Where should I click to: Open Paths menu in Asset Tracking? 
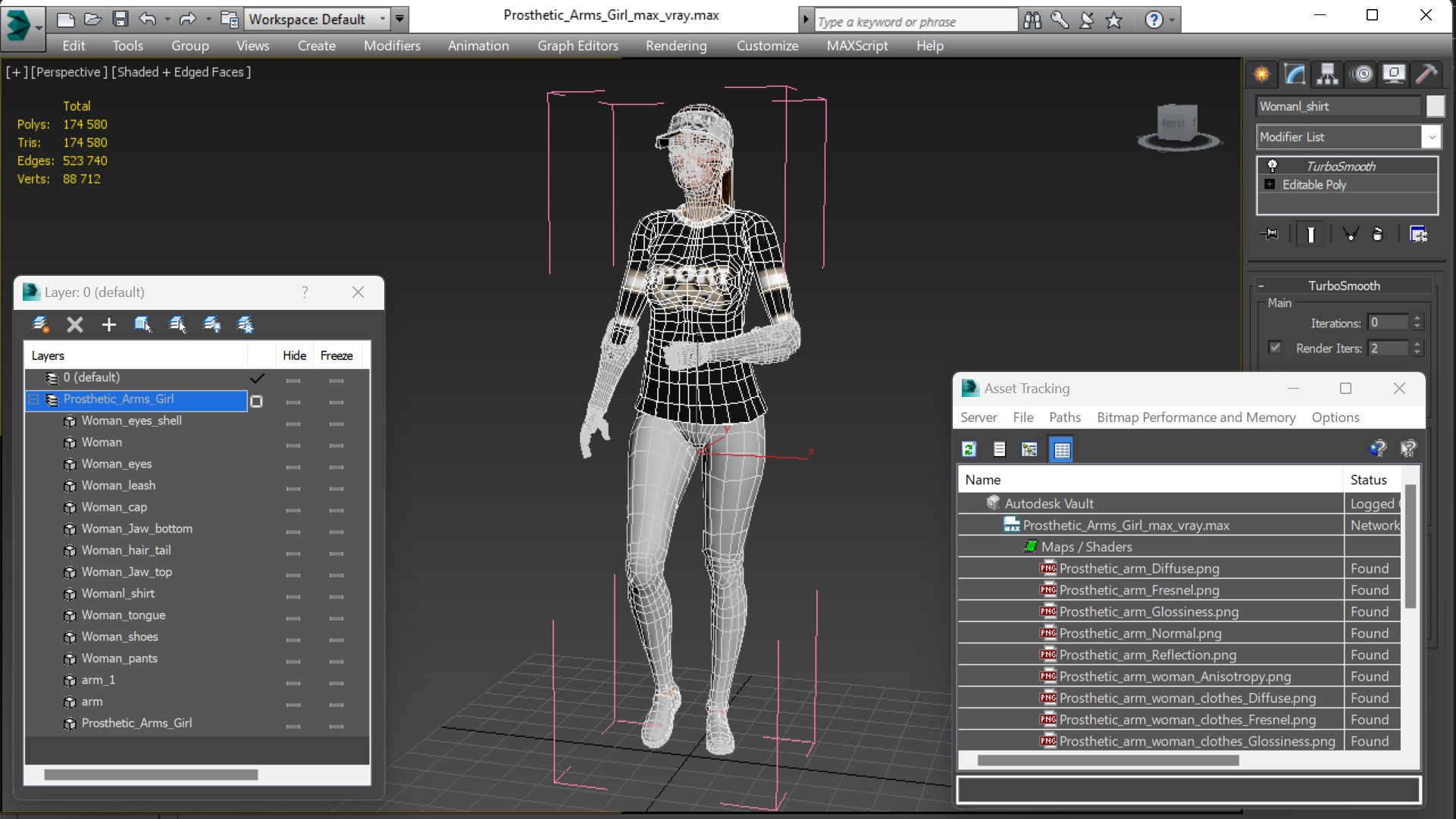click(1065, 417)
